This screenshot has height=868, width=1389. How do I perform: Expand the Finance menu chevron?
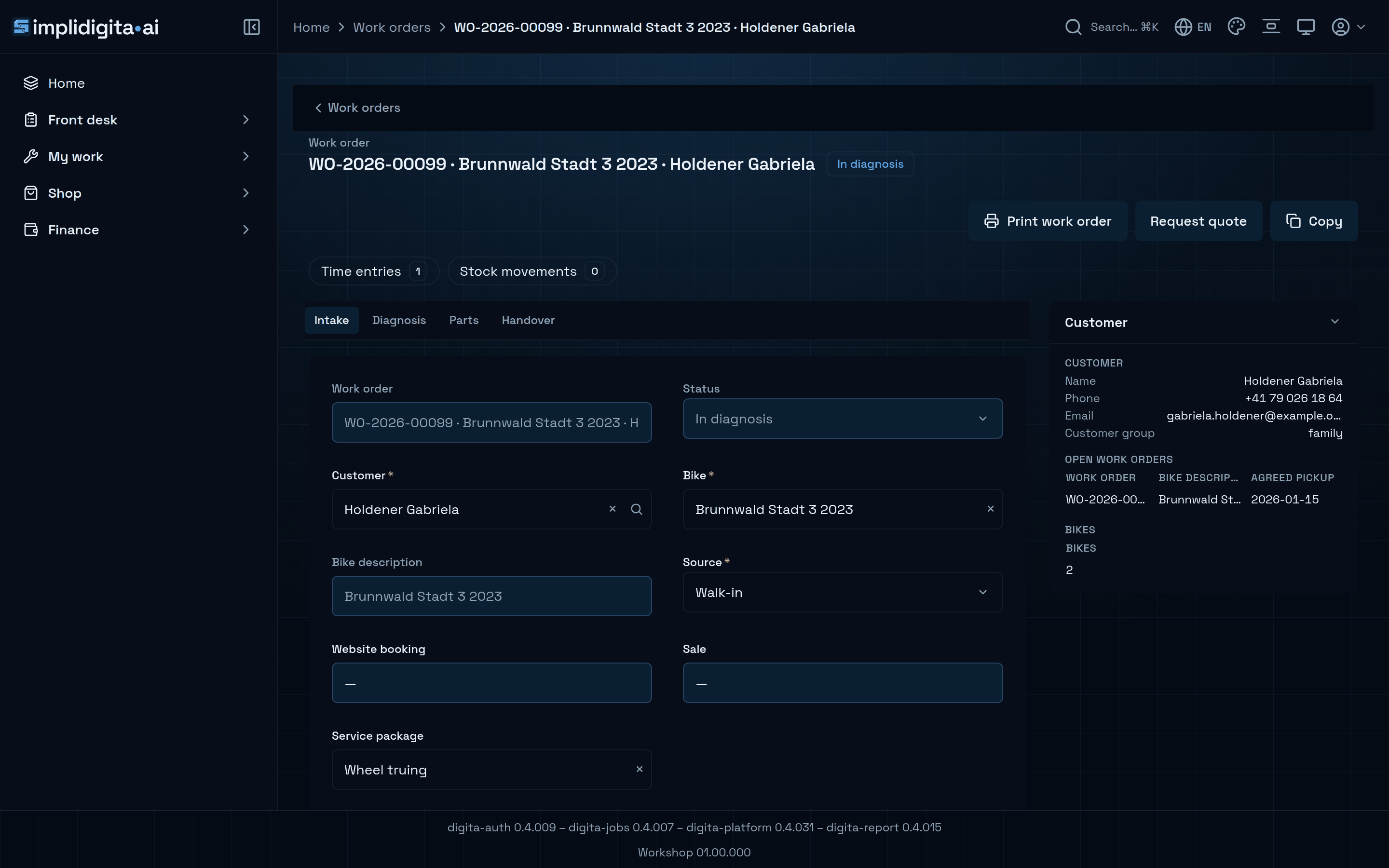[x=245, y=230]
